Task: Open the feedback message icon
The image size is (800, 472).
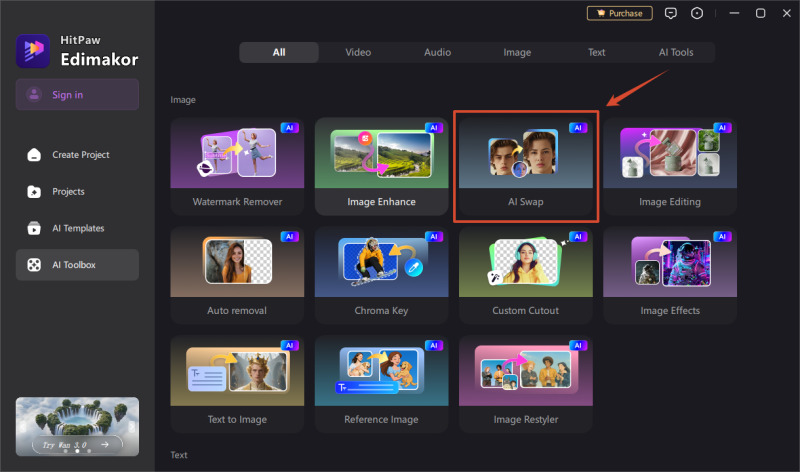Action: point(670,13)
